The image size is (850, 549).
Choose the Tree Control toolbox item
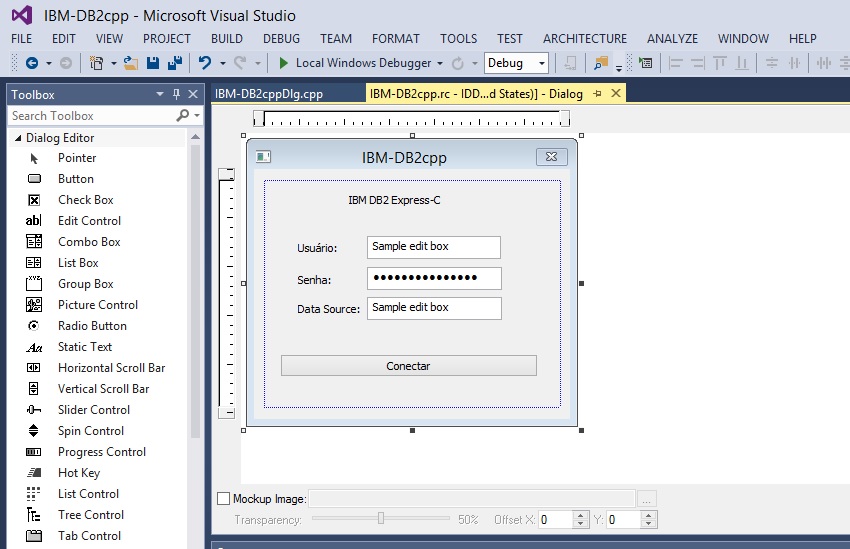[x=90, y=515]
